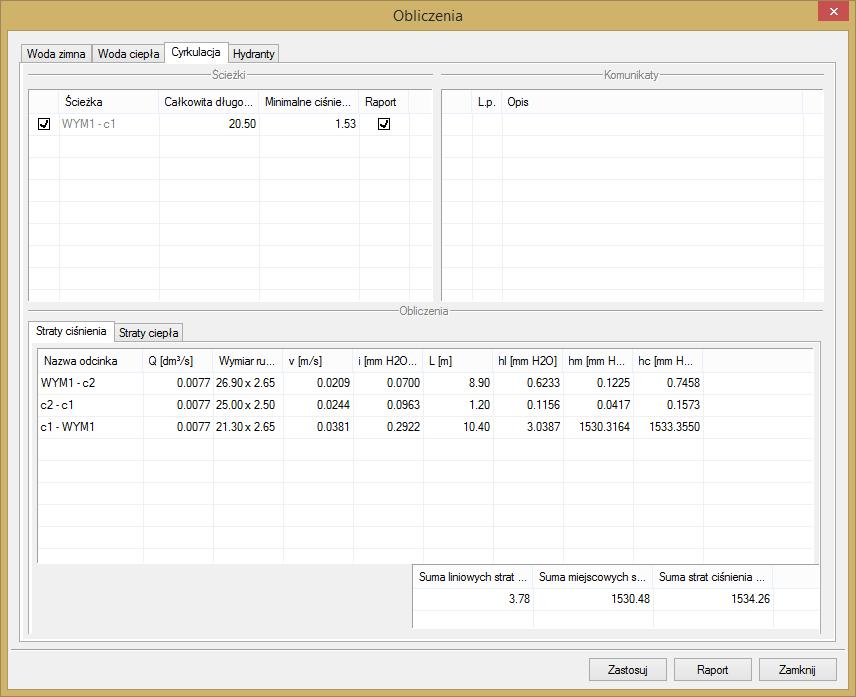The width and height of the screenshot is (856, 697).
Task: Switch to the Woda zimna tab
Action: tap(56, 53)
